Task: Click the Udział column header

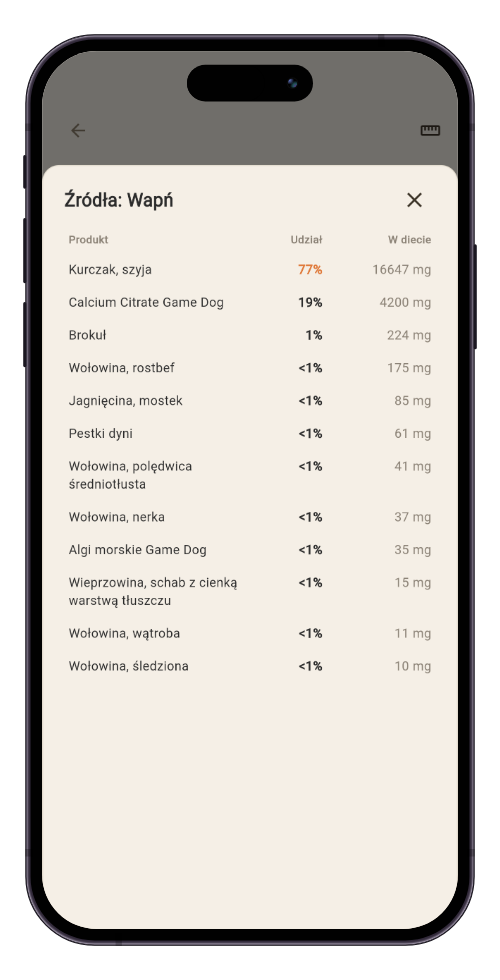Action: click(x=306, y=240)
